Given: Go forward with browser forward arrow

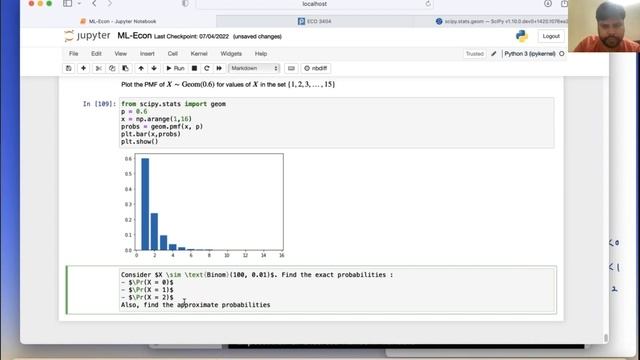Looking at the screenshot, I should 109,4.
